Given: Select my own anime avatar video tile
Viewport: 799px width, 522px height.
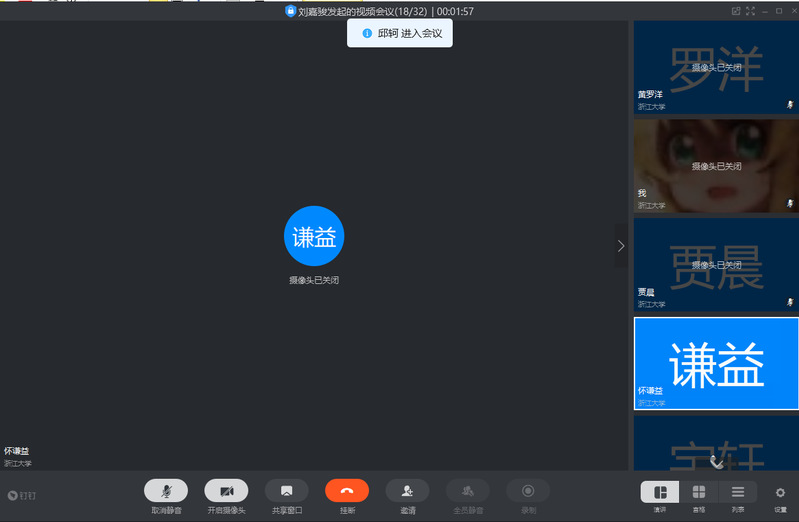Looking at the screenshot, I should coord(716,165).
